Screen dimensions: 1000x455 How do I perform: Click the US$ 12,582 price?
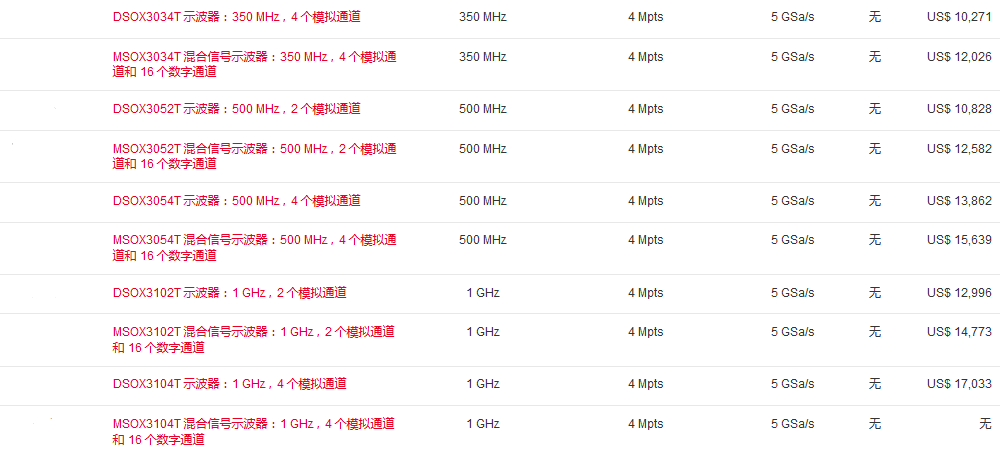[959, 149]
